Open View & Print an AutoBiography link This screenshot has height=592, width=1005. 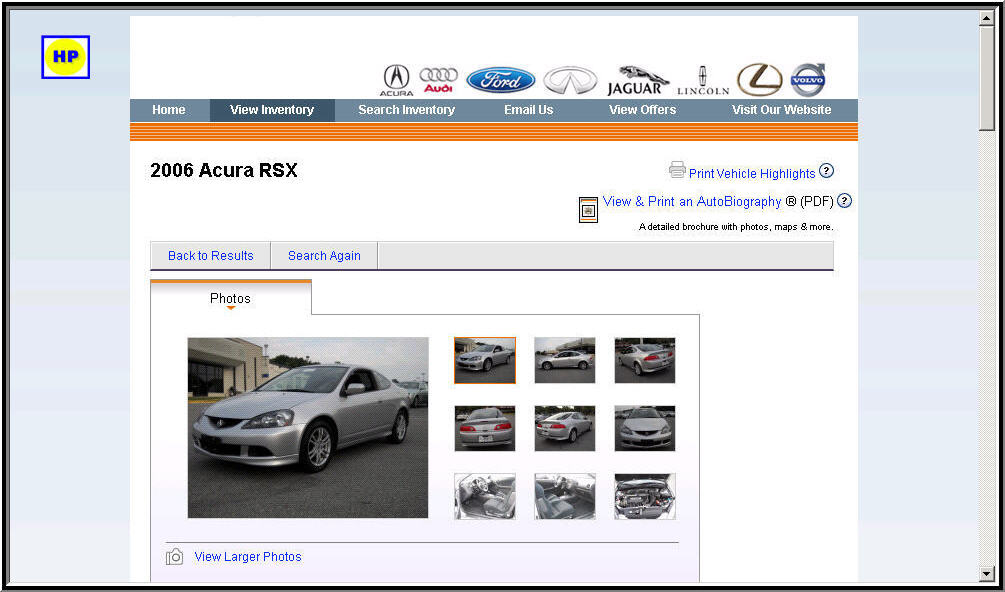(x=692, y=202)
